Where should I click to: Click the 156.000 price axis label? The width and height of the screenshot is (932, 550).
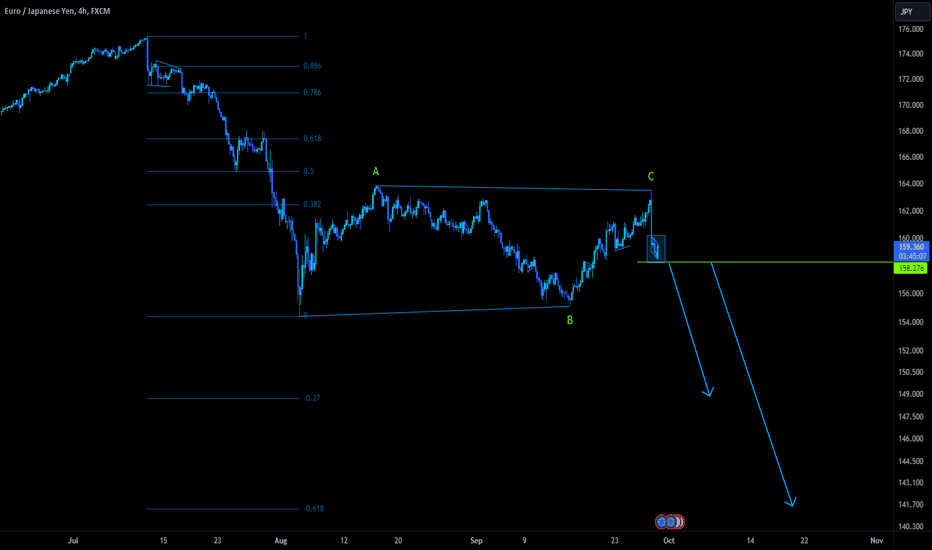pos(911,294)
